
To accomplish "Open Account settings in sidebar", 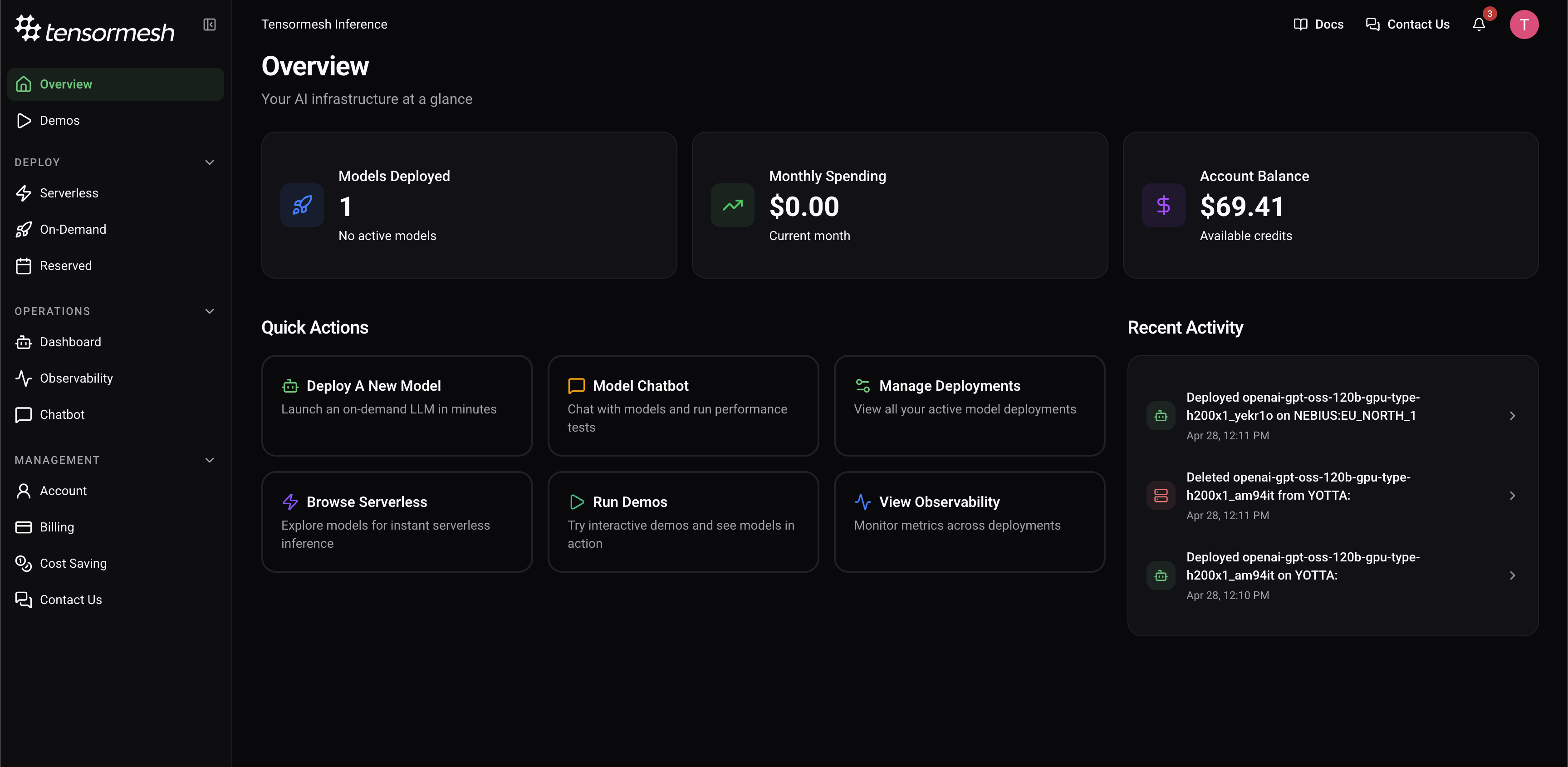I will click(116, 491).
